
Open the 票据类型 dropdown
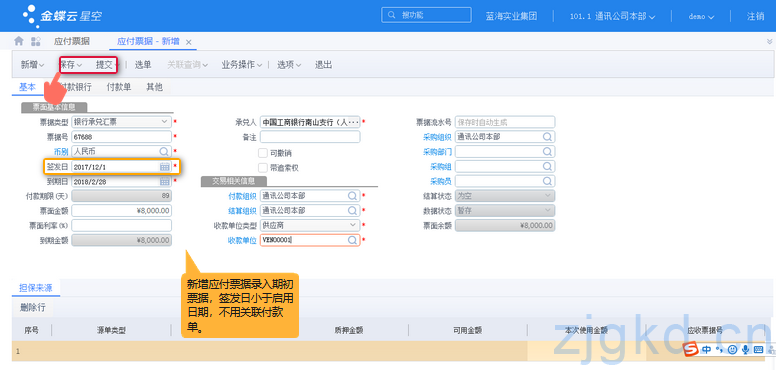(164, 122)
